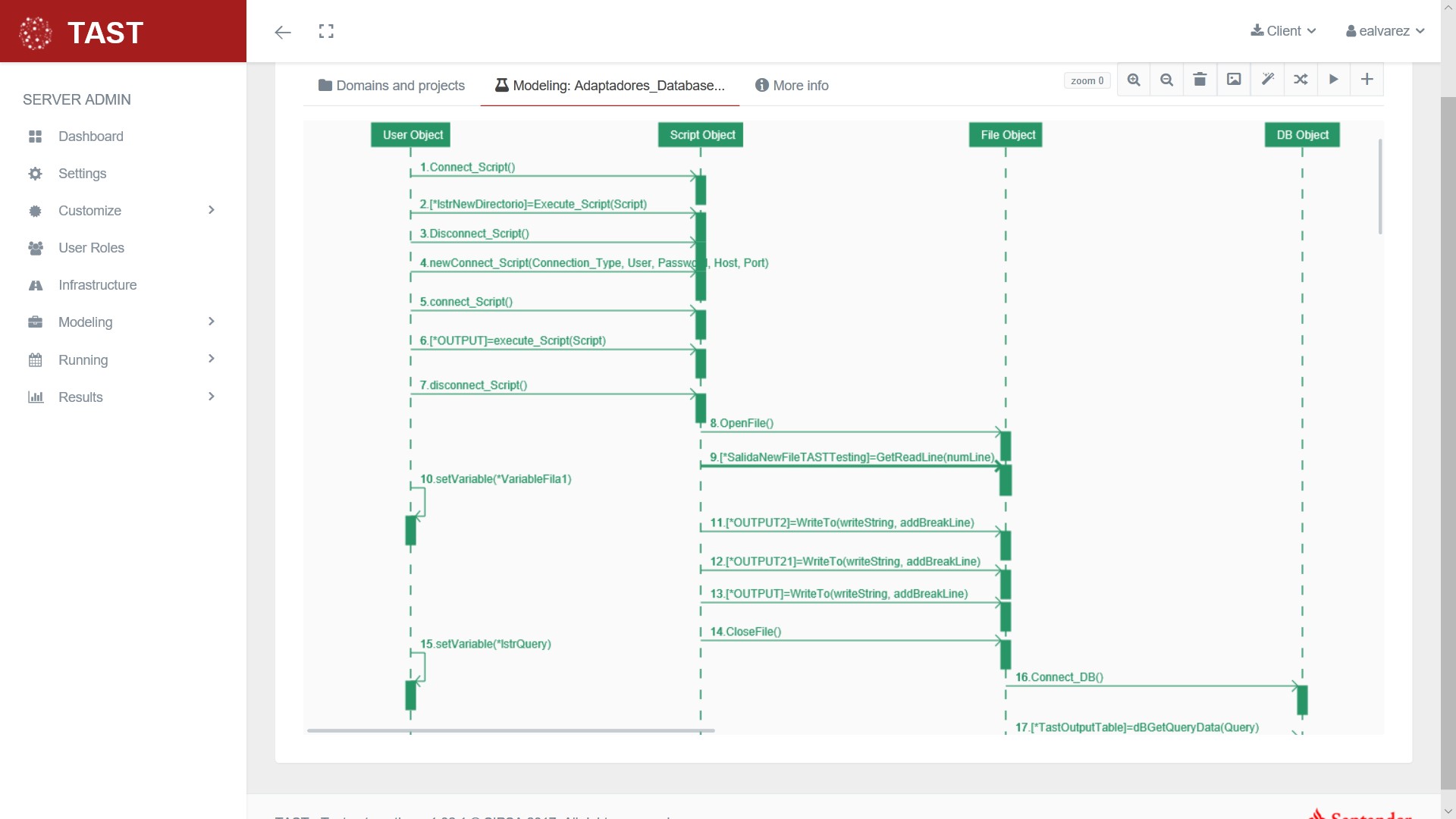Click the plus add icon
Viewport: 1456px width, 819px height.
tap(1367, 80)
